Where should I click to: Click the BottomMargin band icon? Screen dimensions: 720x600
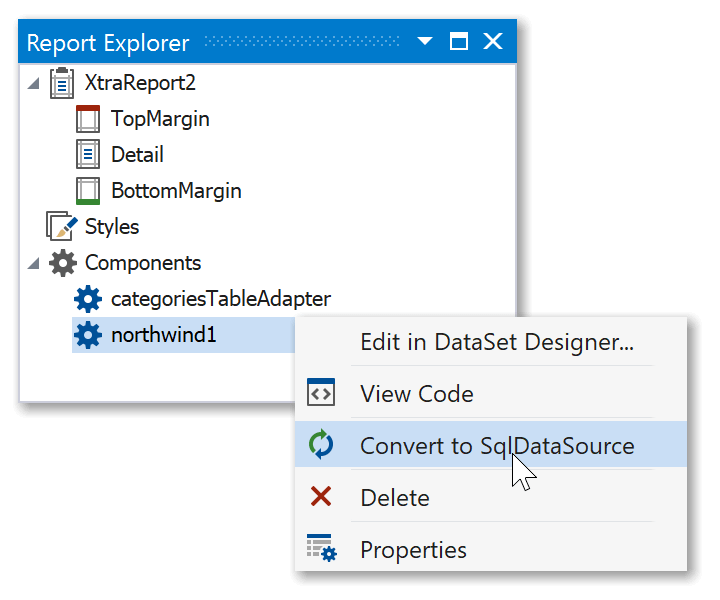[88, 191]
